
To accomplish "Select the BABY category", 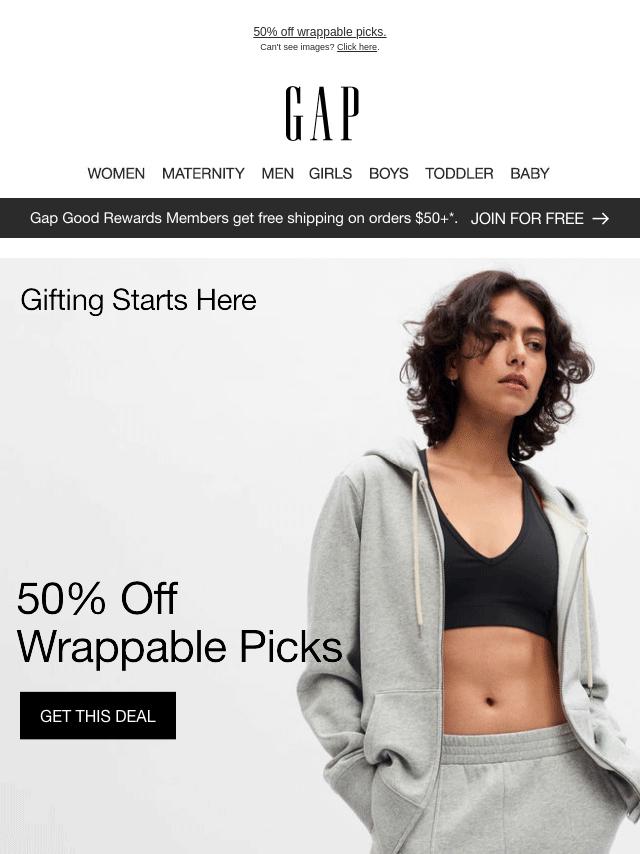I will click(529, 173).
